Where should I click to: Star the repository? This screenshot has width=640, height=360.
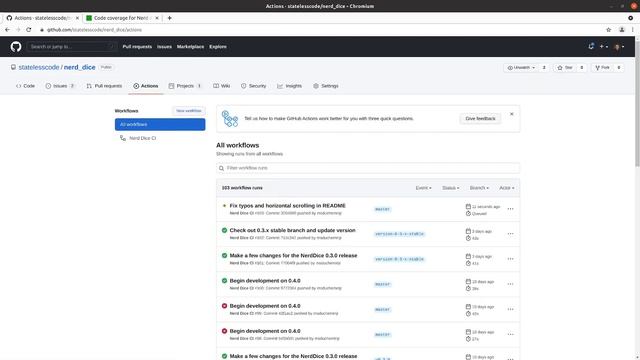pos(565,68)
